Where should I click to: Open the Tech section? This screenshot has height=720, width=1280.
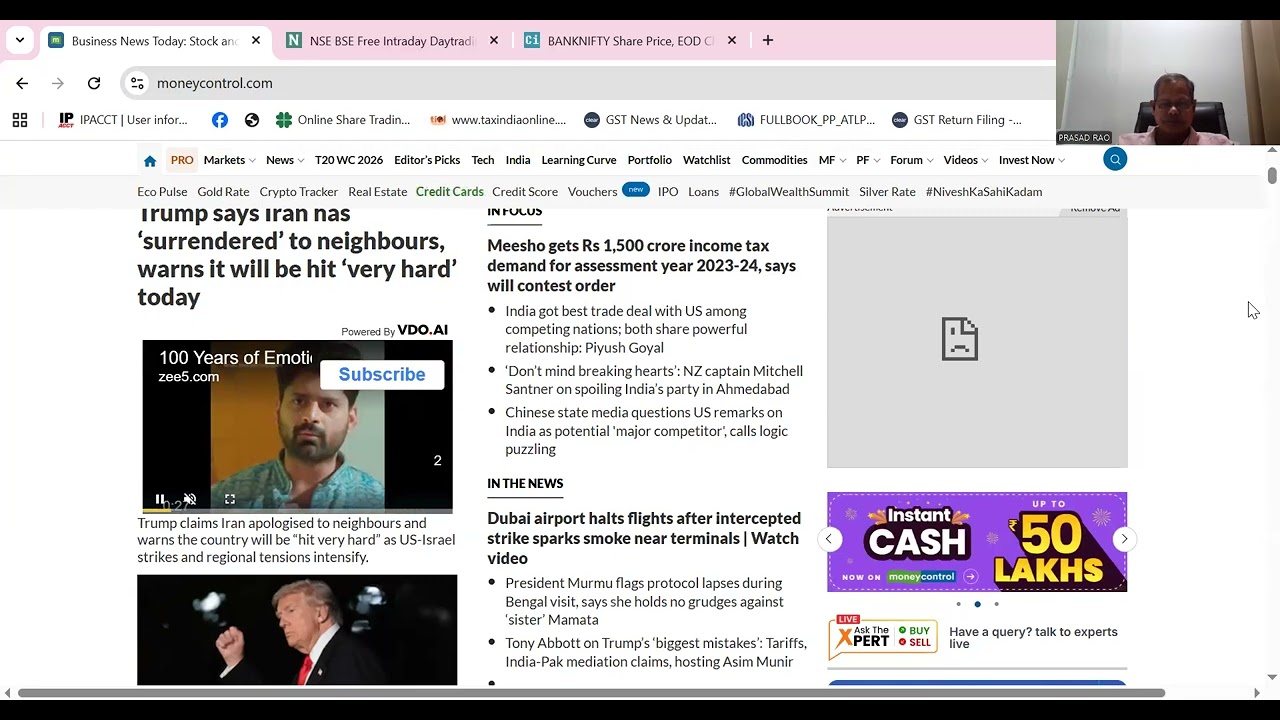(483, 160)
